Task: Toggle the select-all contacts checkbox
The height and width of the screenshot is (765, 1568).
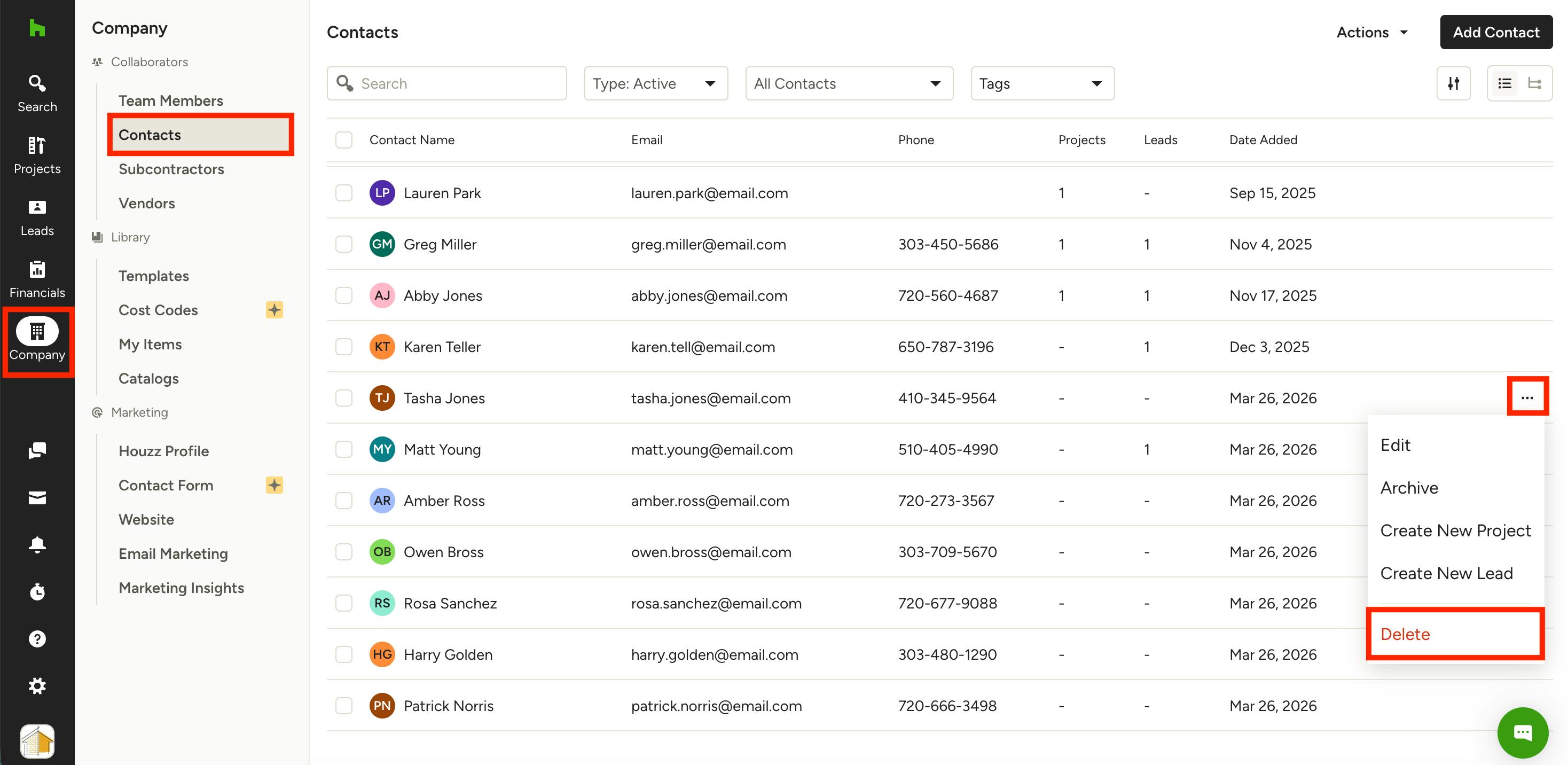Action: 344,140
